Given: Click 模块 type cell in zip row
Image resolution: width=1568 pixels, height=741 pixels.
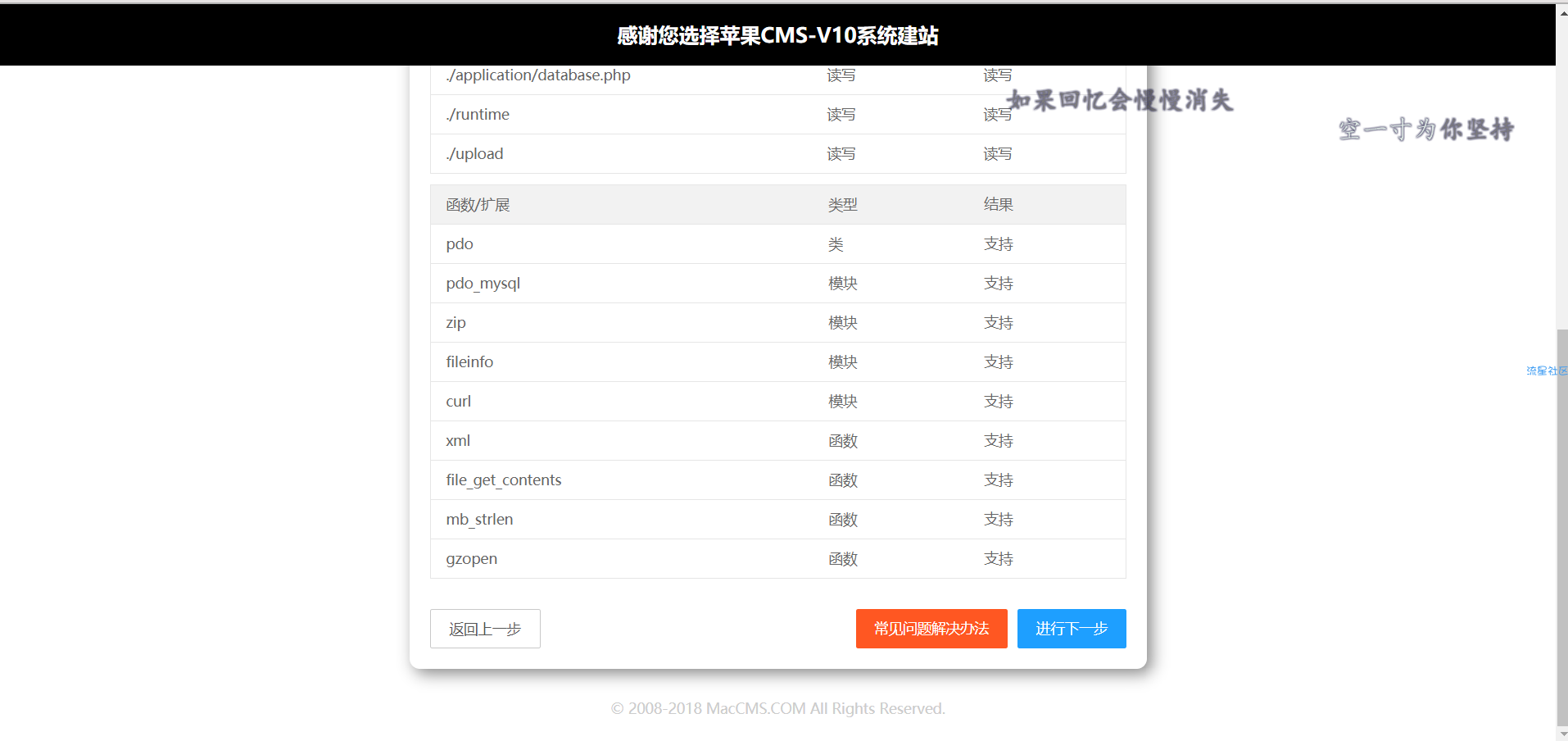Looking at the screenshot, I should 842,322.
